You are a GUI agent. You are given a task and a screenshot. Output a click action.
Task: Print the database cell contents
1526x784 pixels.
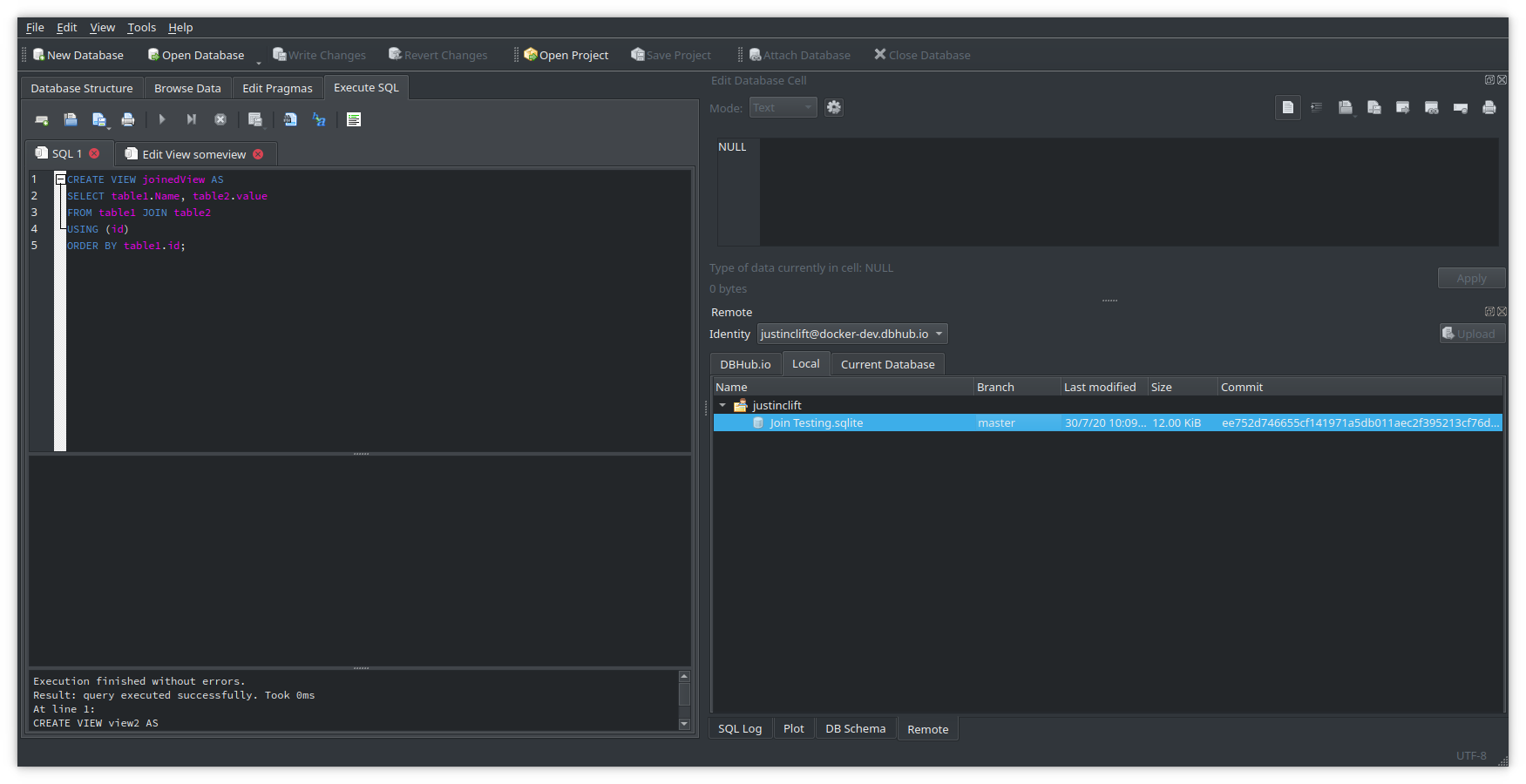pos(1489,107)
